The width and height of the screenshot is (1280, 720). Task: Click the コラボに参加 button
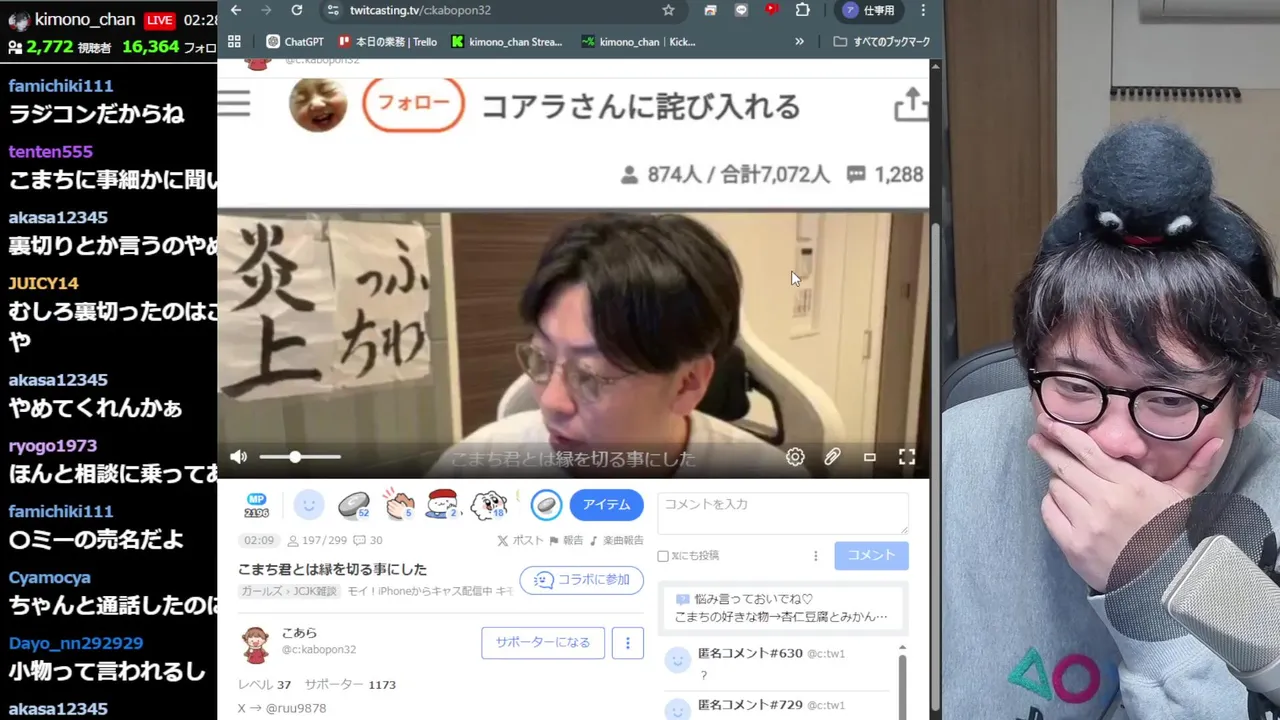[x=582, y=580]
